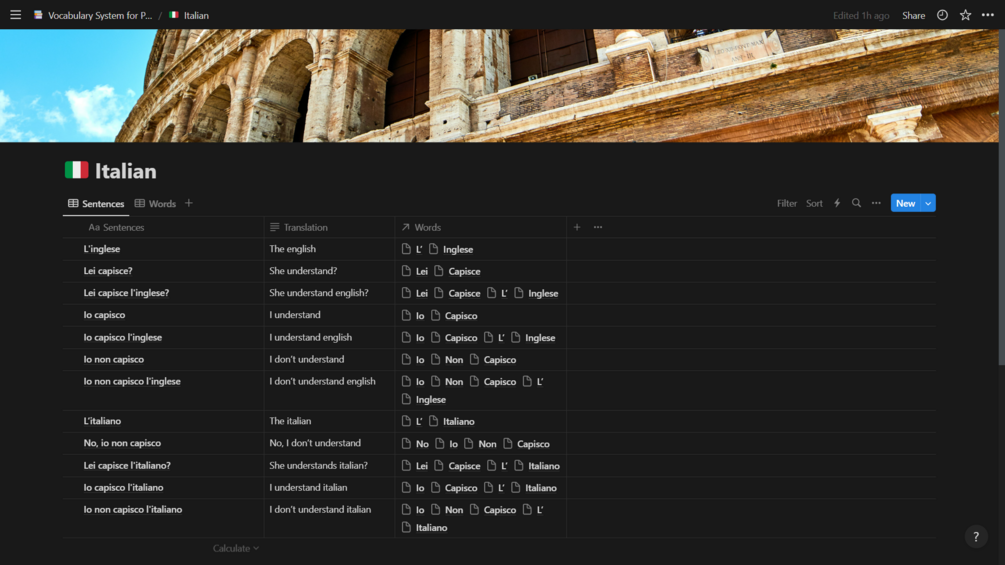Click the Words column header

tap(481, 227)
